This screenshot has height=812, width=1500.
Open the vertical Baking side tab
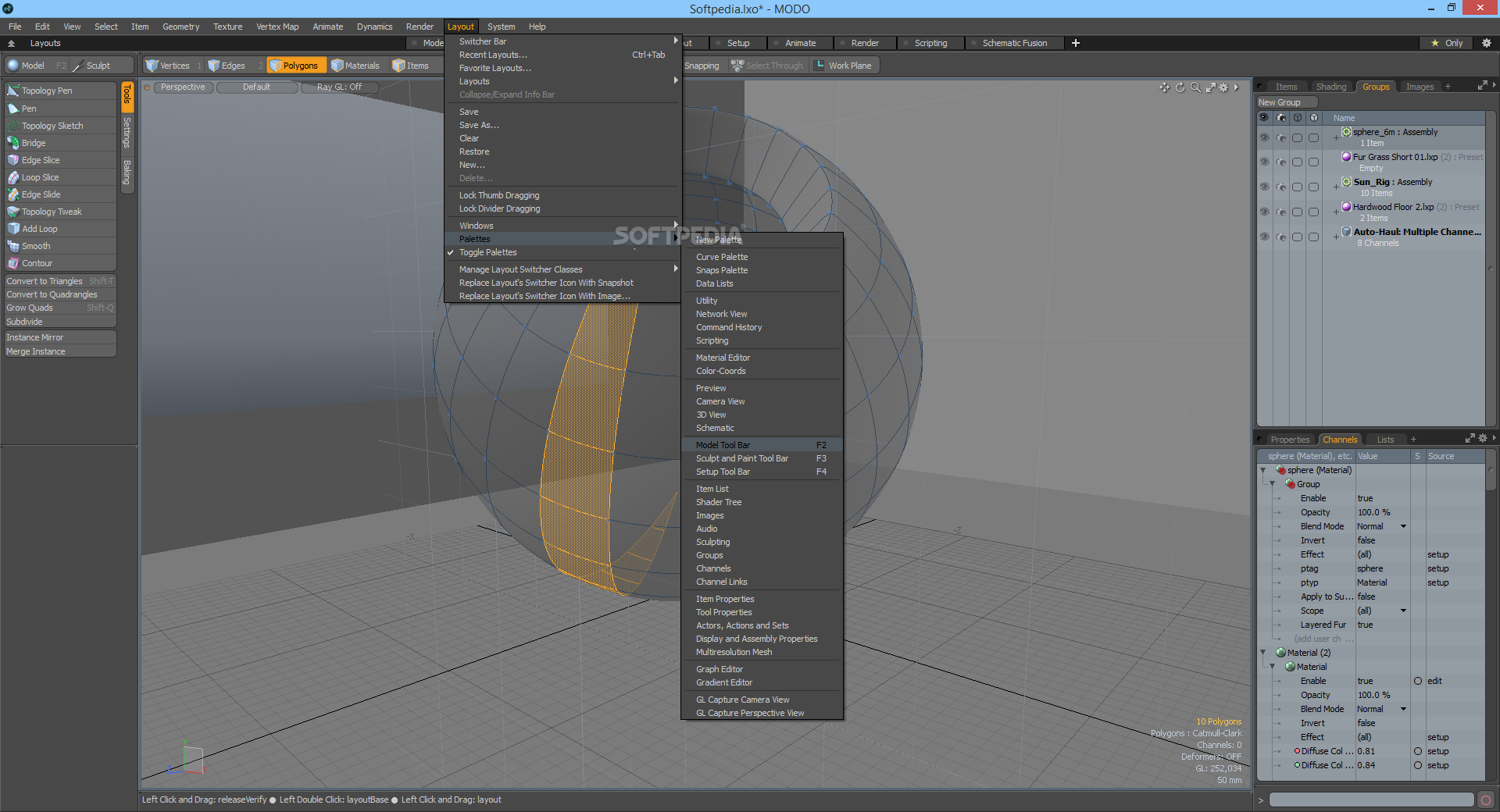coord(127,173)
